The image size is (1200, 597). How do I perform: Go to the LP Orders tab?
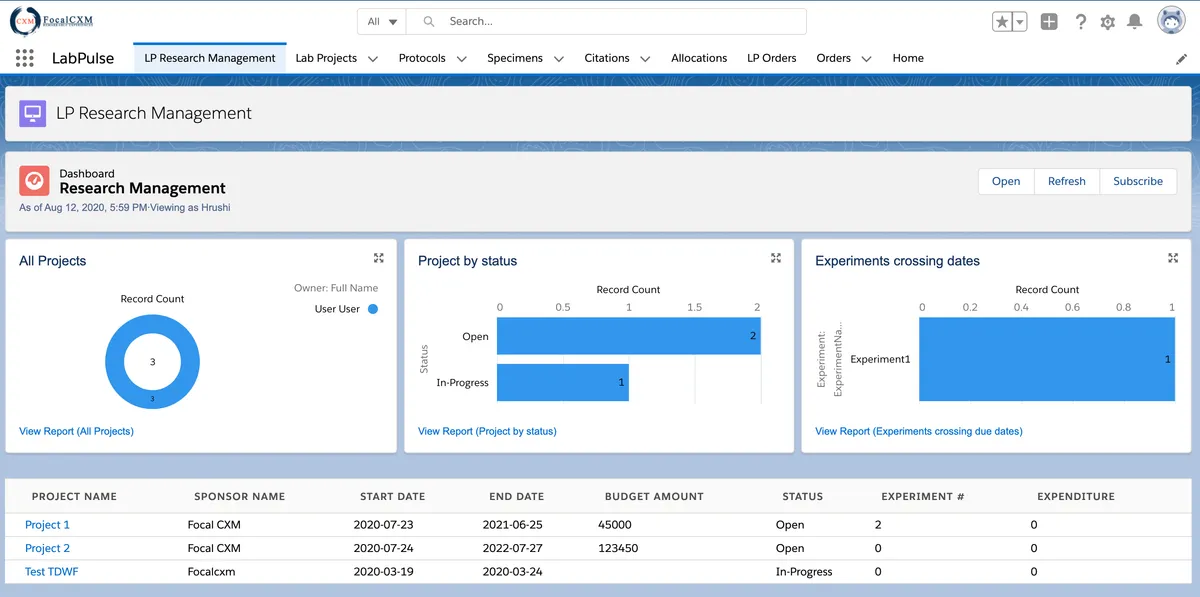point(772,58)
